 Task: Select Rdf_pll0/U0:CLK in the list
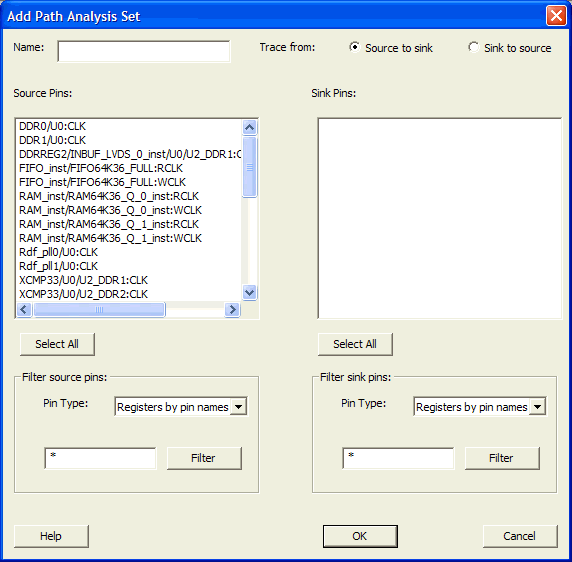[x=58, y=252]
